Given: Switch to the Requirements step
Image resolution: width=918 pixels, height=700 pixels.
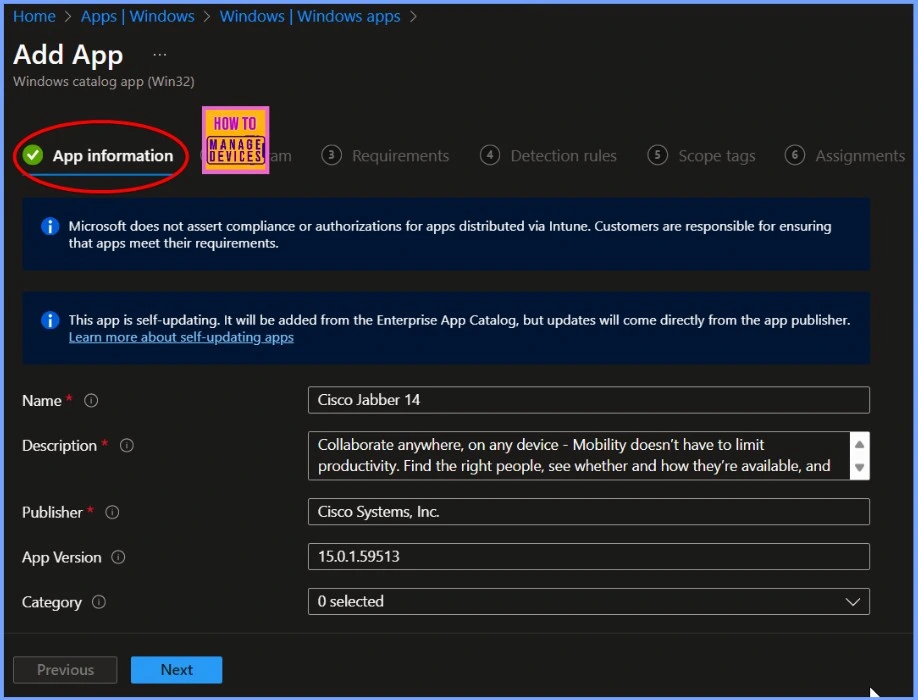Looking at the screenshot, I should pyautogui.click(x=385, y=156).
